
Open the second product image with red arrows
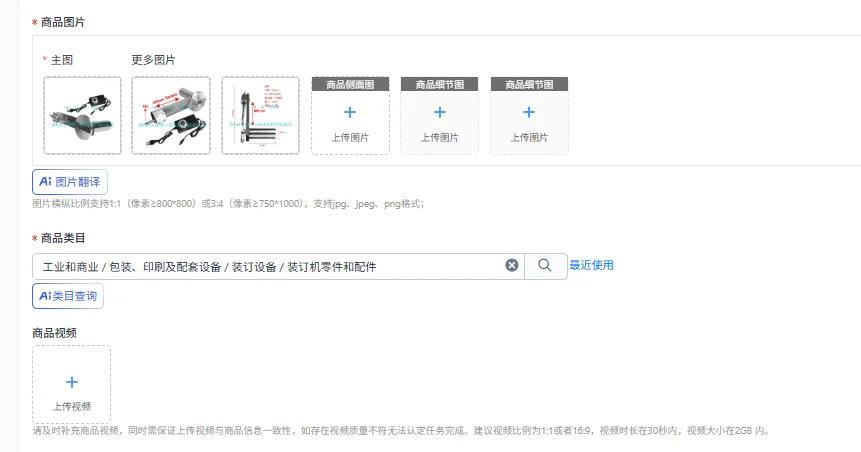171,115
